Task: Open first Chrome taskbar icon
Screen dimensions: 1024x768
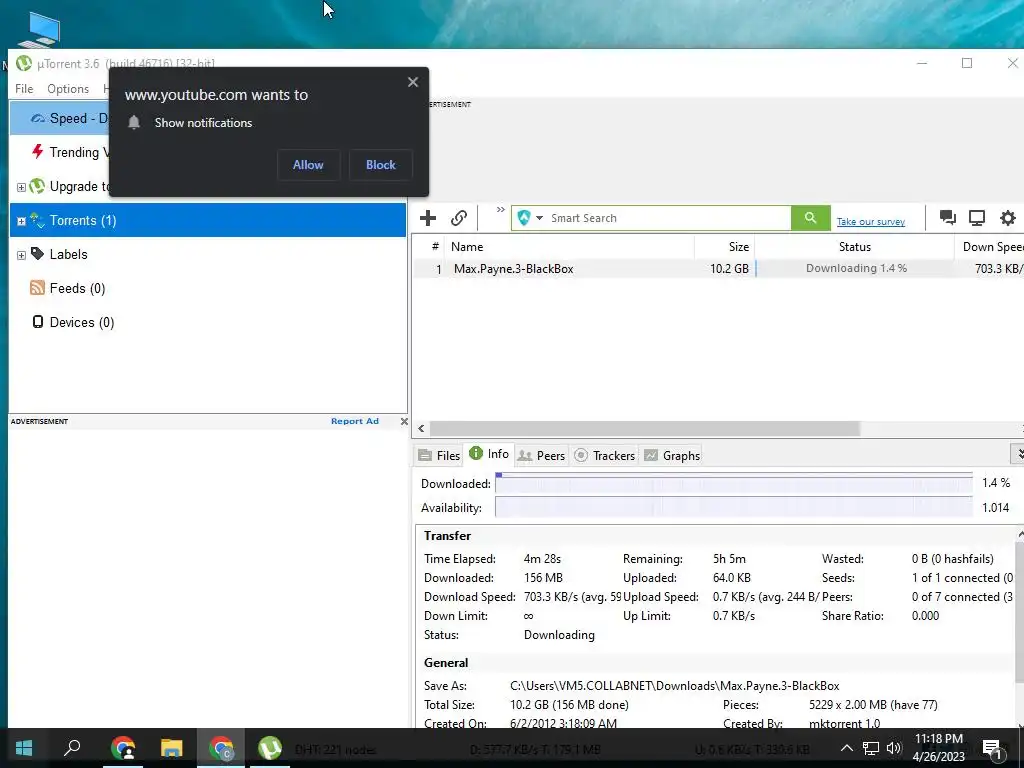Action: [x=123, y=748]
